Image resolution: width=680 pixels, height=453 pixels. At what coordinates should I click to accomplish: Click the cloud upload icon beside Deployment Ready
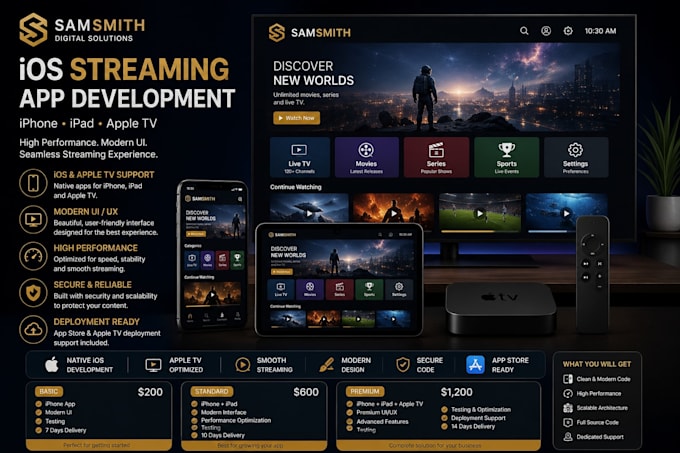click(x=33, y=330)
